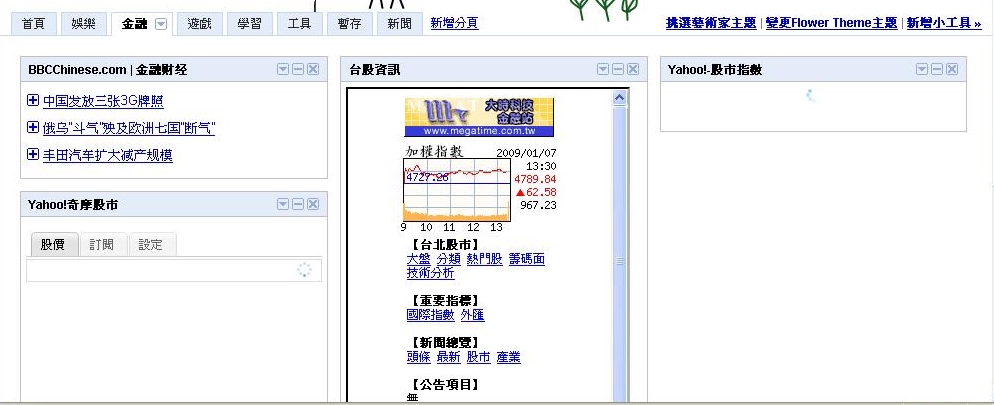Minimize the Yahoo!-股市指數 gadget
Image resolution: width=994 pixels, height=405 pixels.
(937, 70)
